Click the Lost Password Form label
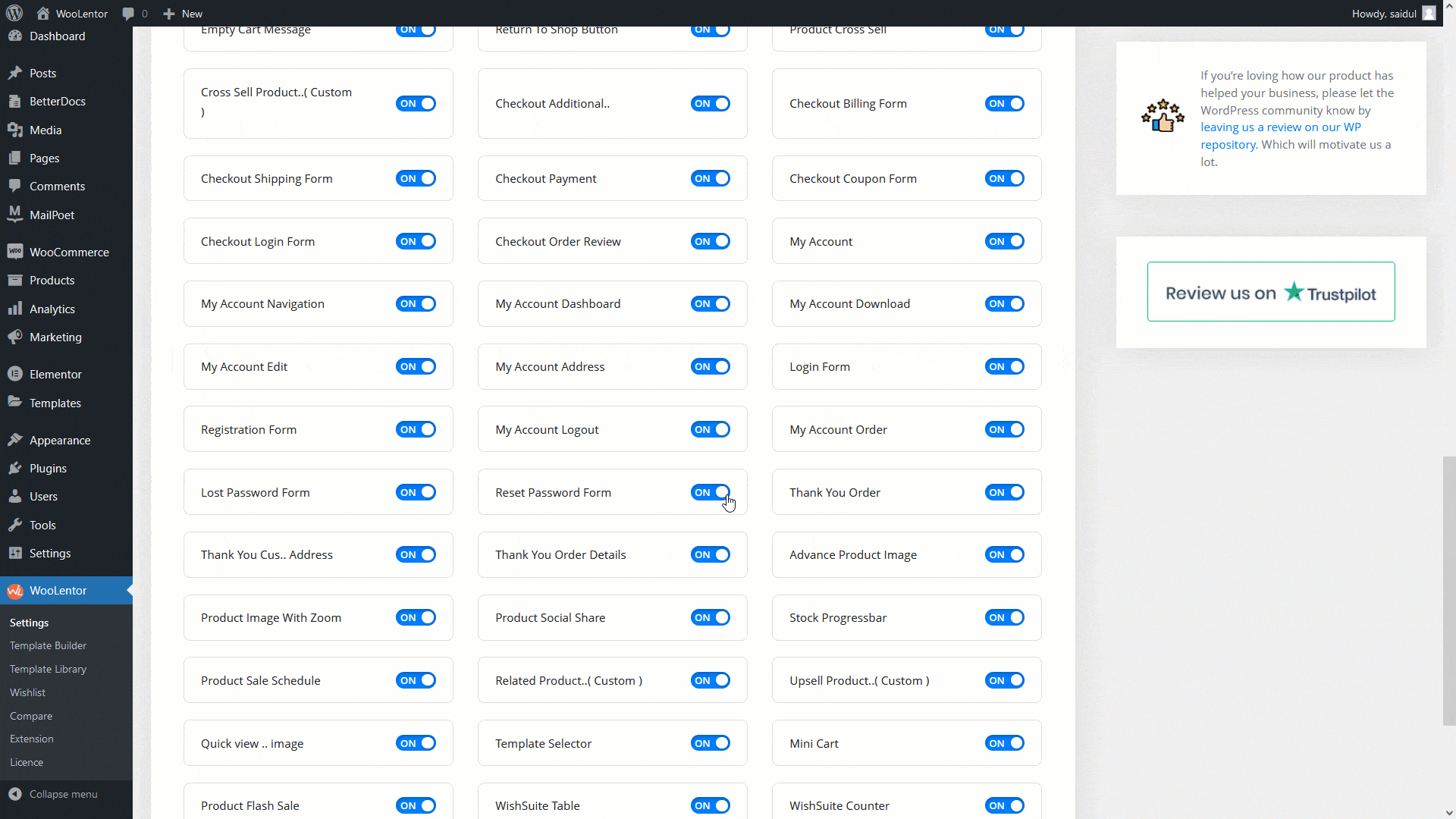Image resolution: width=1456 pixels, height=819 pixels. click(256, 492)
